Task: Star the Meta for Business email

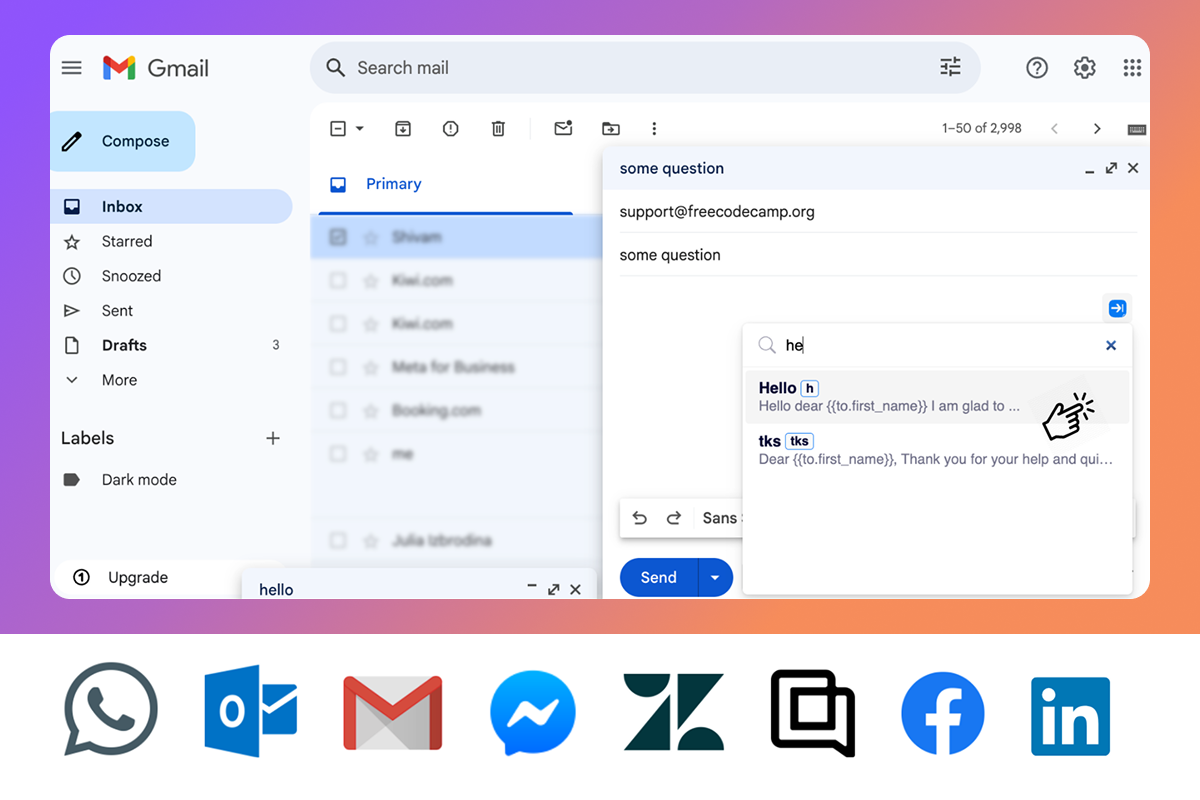Action: point(371,367)
